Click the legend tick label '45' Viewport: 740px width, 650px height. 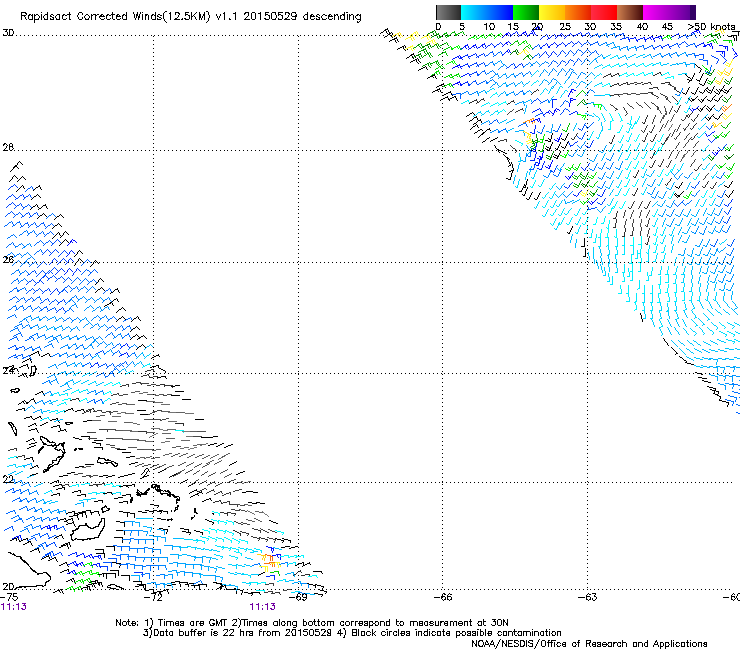tap(667, 27)
